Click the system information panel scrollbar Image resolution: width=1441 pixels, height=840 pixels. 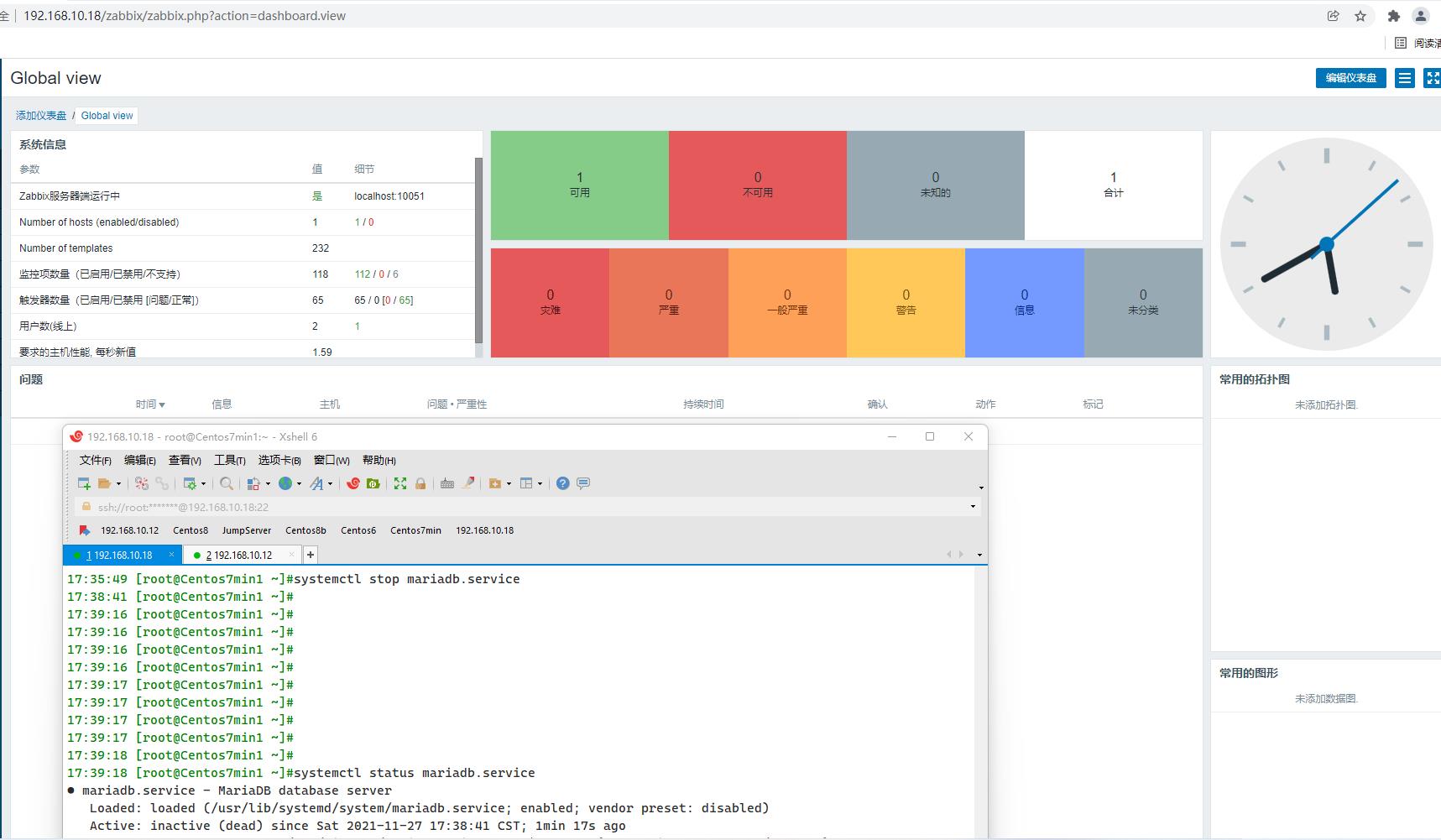pyautogui.click(x=479, y=250)
